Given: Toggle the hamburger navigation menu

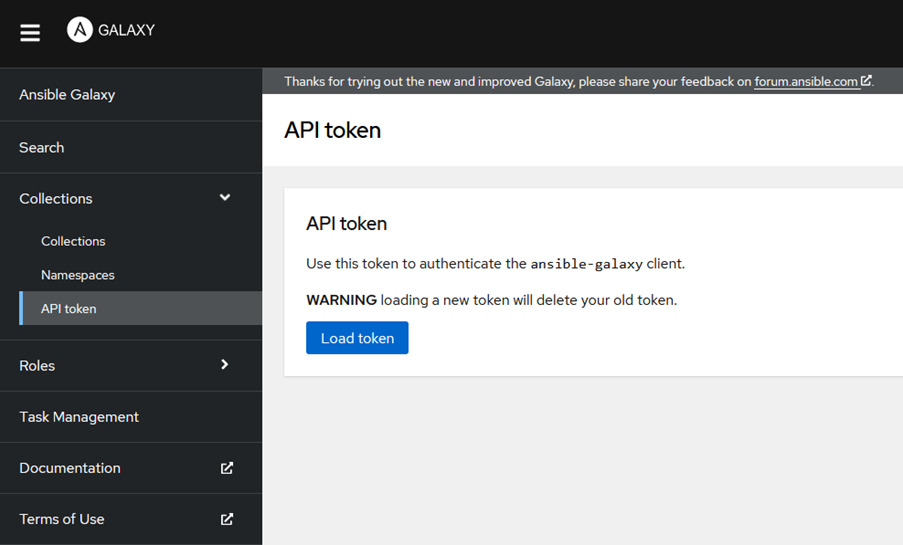Looking at the screenshot, I should [x=30, y=32].
